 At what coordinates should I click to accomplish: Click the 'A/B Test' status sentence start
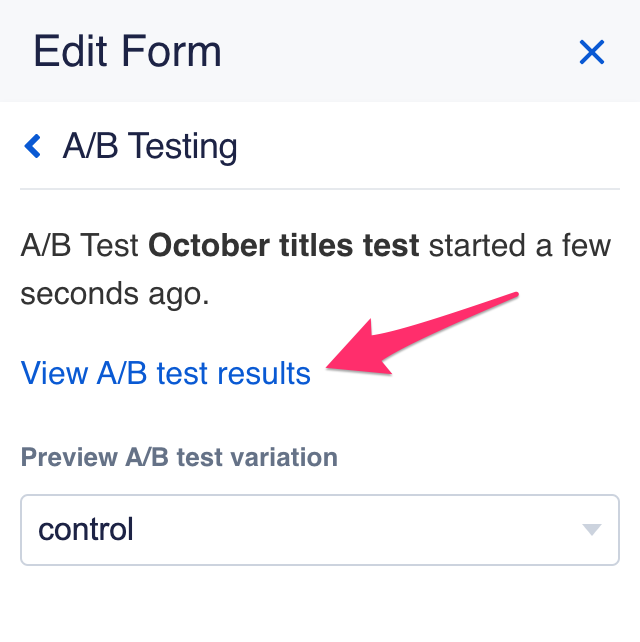click(80, 245)
